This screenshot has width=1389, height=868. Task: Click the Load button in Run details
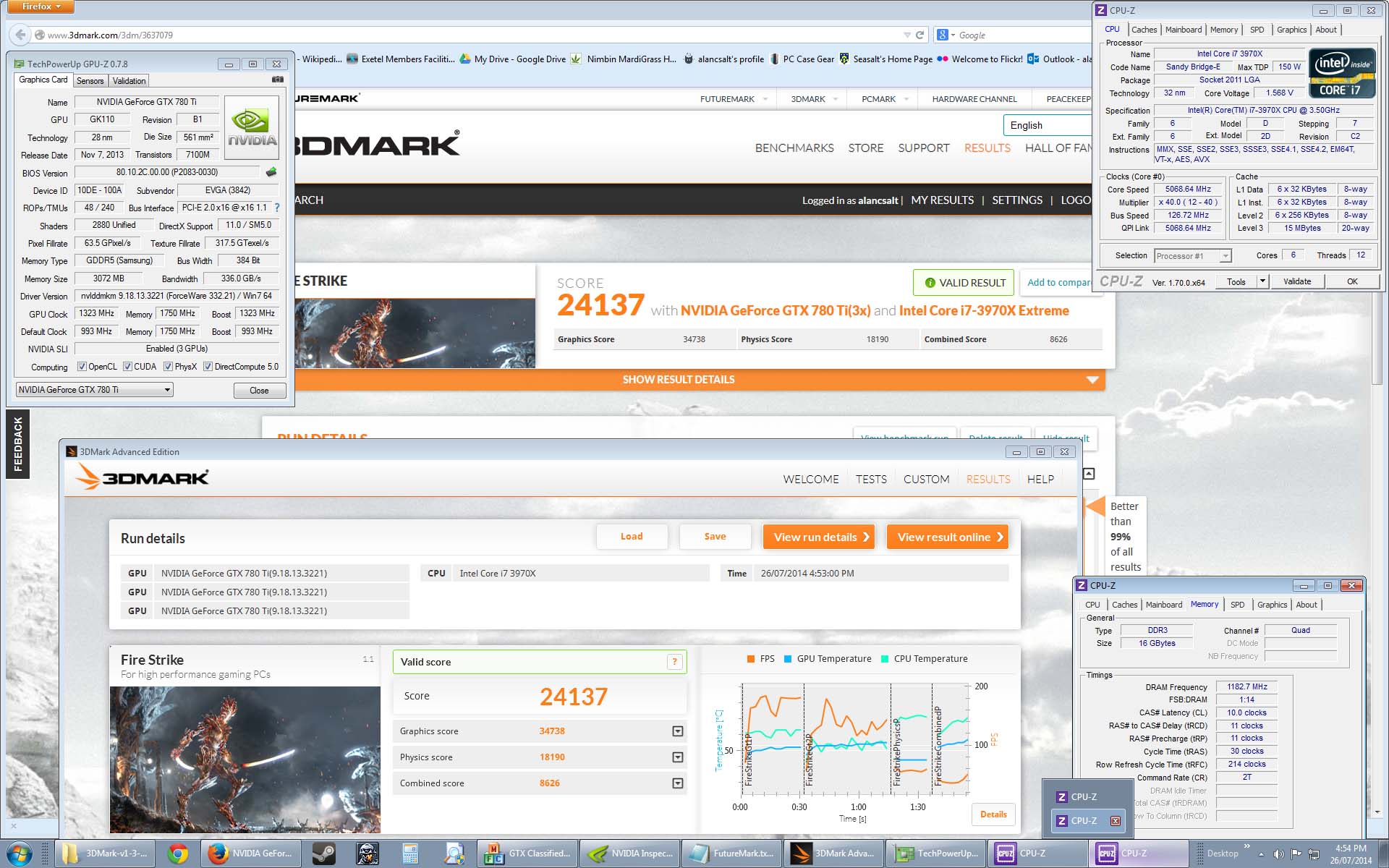pos(632,536)
